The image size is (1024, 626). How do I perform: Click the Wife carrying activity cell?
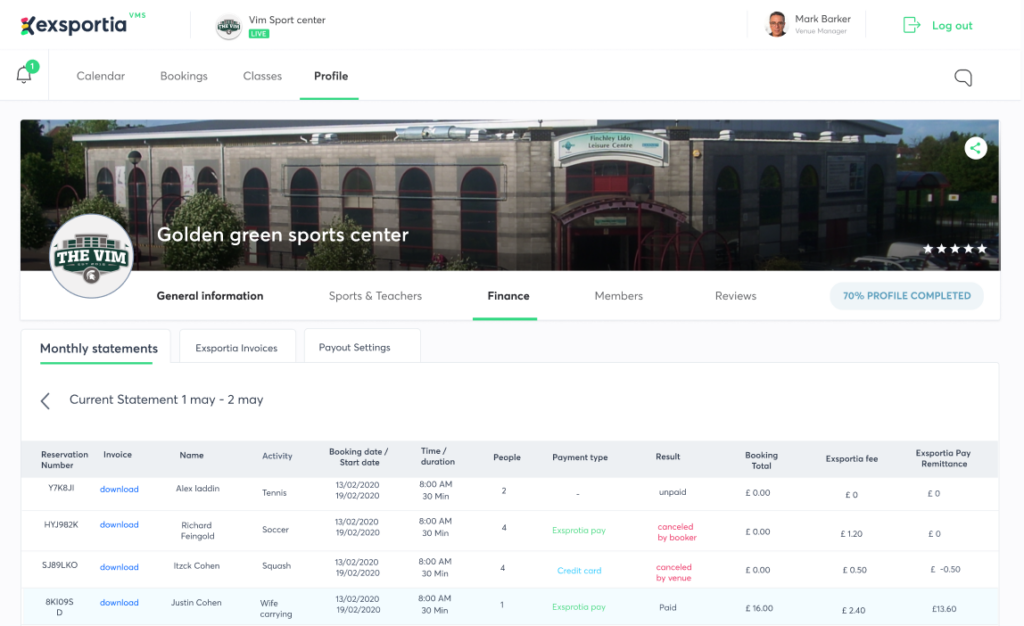(x=276, y=608)
